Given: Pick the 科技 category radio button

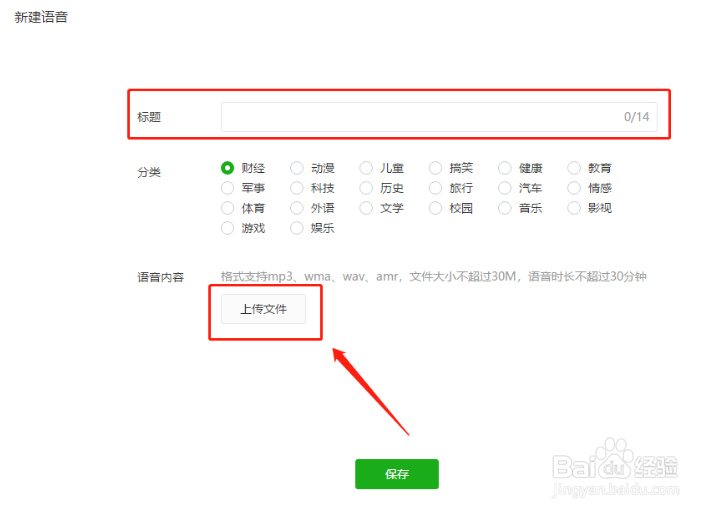Looking at the screenshot, I should point(297,188).
